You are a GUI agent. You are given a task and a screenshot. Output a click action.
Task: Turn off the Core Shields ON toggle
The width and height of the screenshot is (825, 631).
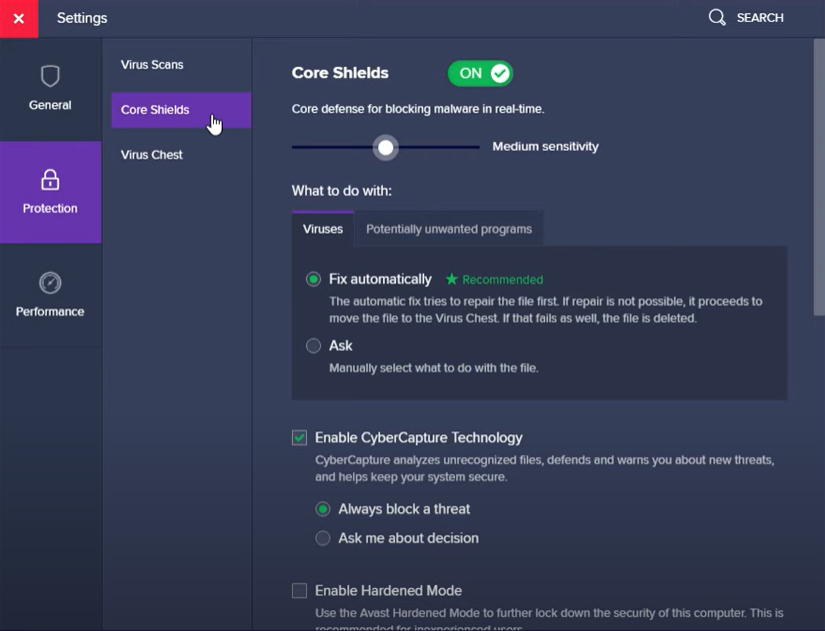[x=480, y=73]
